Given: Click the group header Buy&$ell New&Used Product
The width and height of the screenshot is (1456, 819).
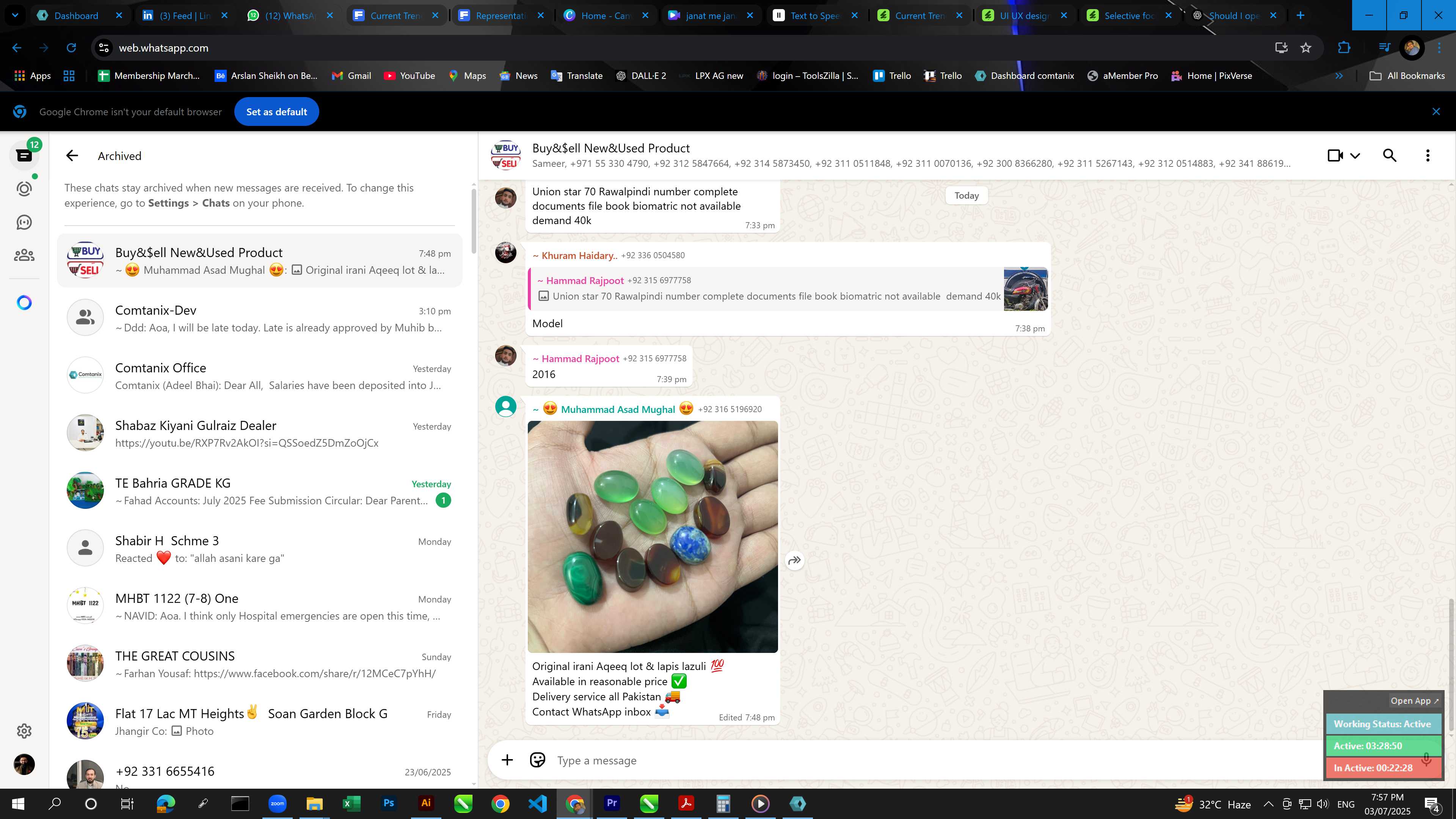Looking at the screenshot, I should pos(611,148).
